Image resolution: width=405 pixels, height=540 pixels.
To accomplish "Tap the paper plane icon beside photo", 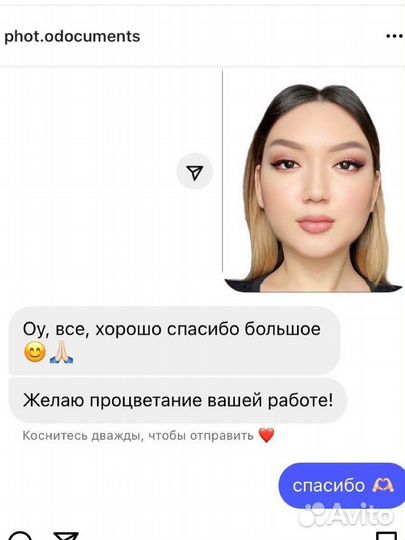I will coord(195,171).
